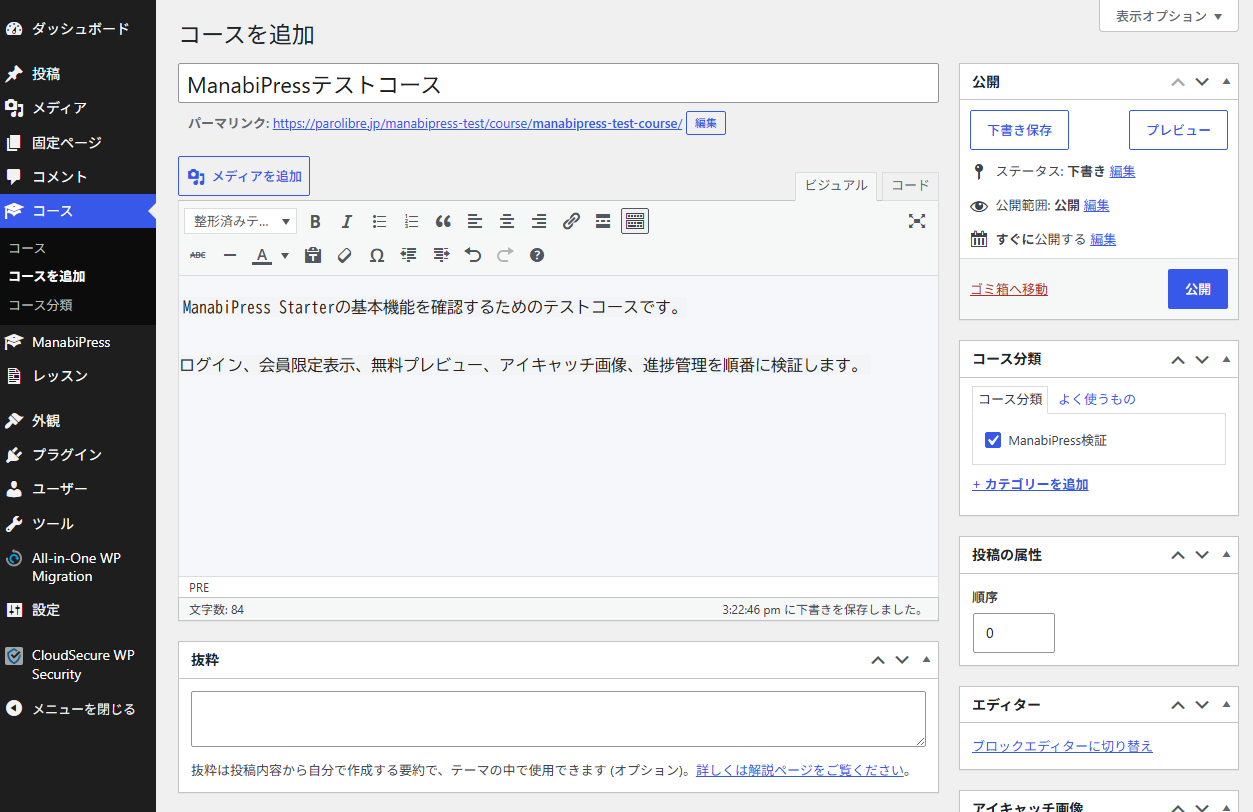Open コース分類 submenu item

(x=40, y=305)
